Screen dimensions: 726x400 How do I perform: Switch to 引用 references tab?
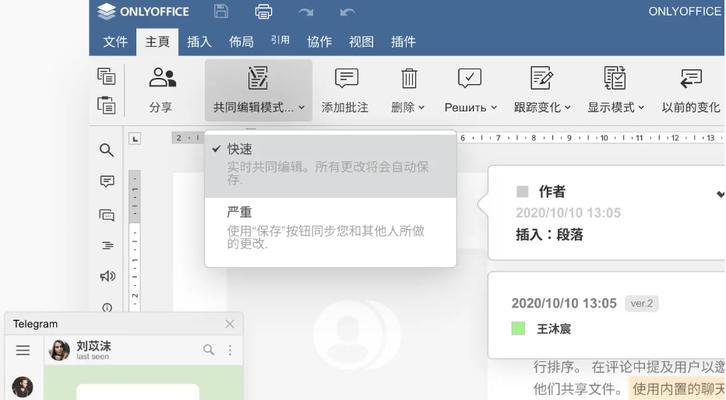[x=281, y=41]
